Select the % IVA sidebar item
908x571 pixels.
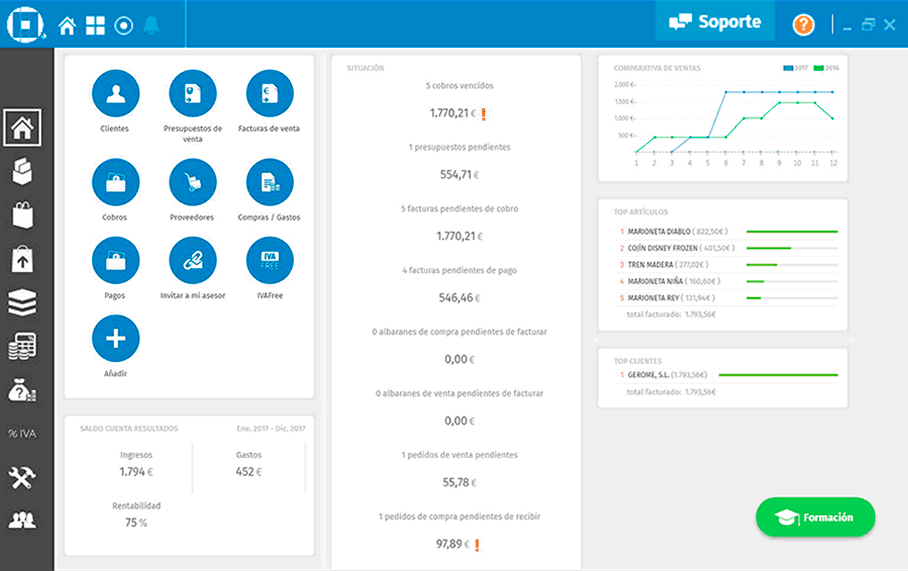pyautogui.click(x=22, y=433)
